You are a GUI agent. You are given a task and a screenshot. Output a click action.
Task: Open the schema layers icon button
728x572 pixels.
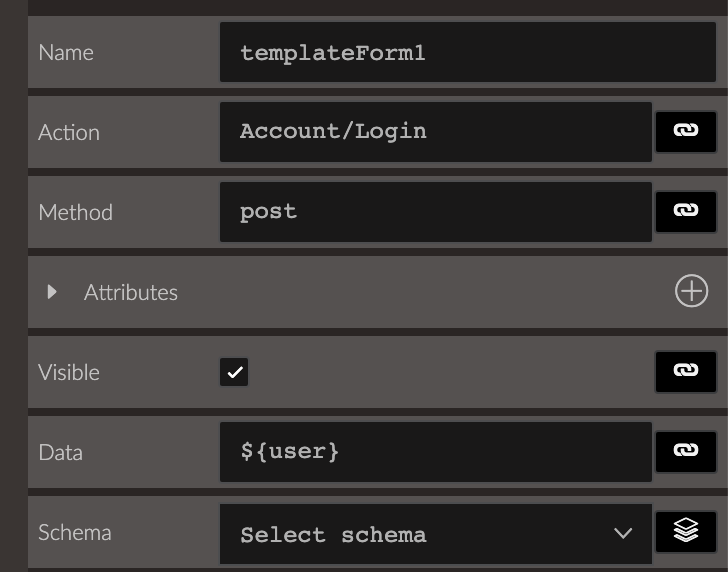pos(686,532)
